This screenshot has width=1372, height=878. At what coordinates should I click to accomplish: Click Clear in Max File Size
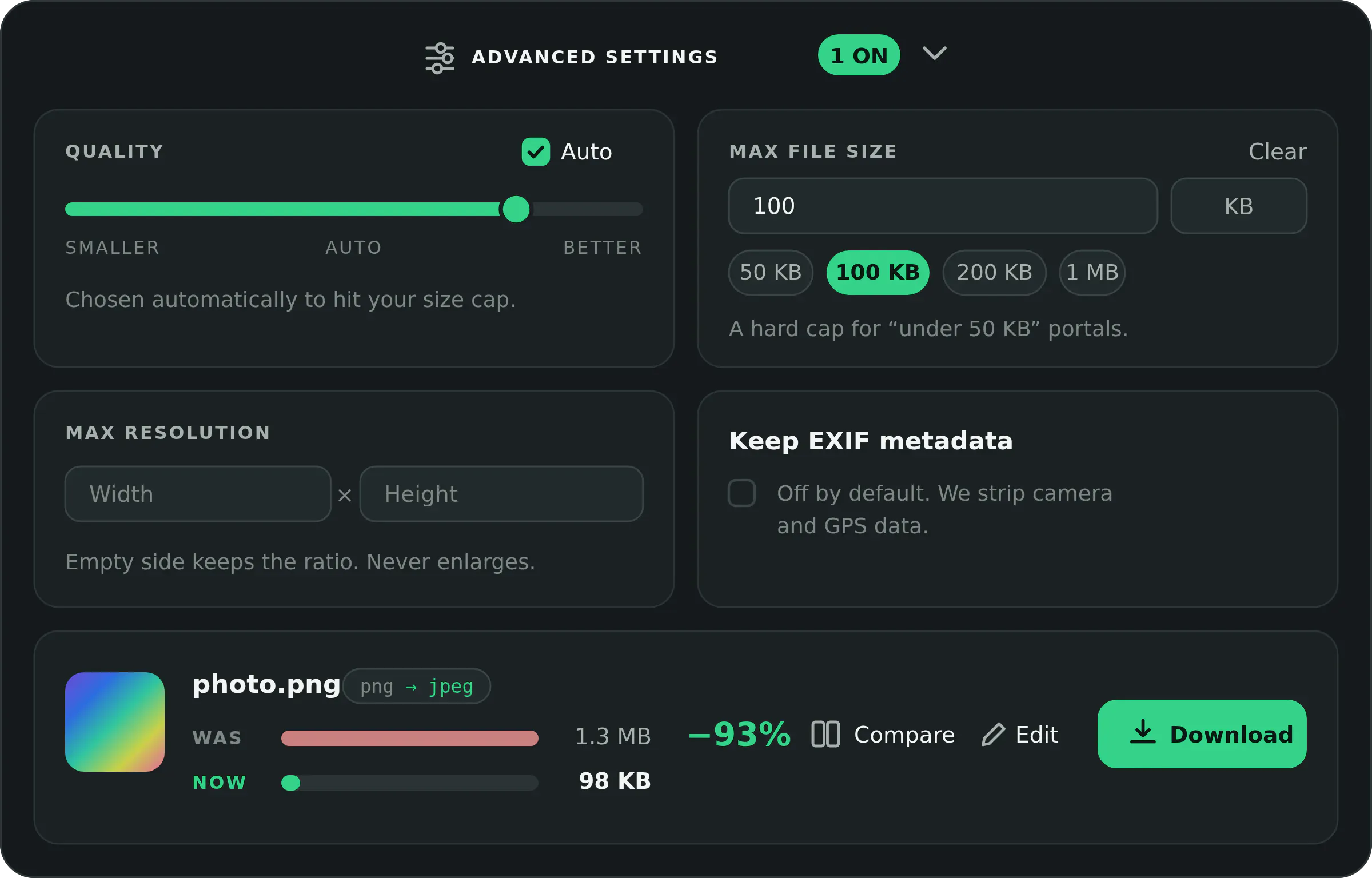(x=1277, y=151)
